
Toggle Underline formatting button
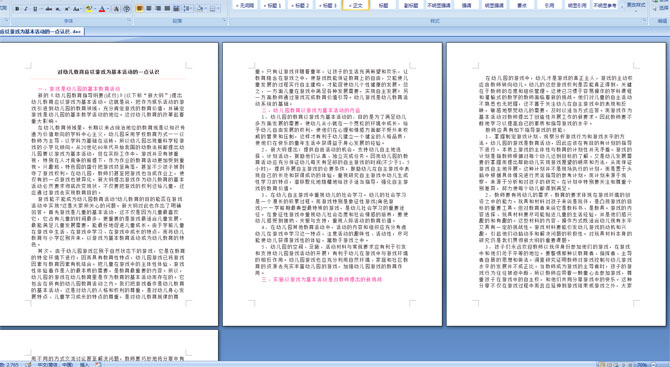click(x=35, y=9)
